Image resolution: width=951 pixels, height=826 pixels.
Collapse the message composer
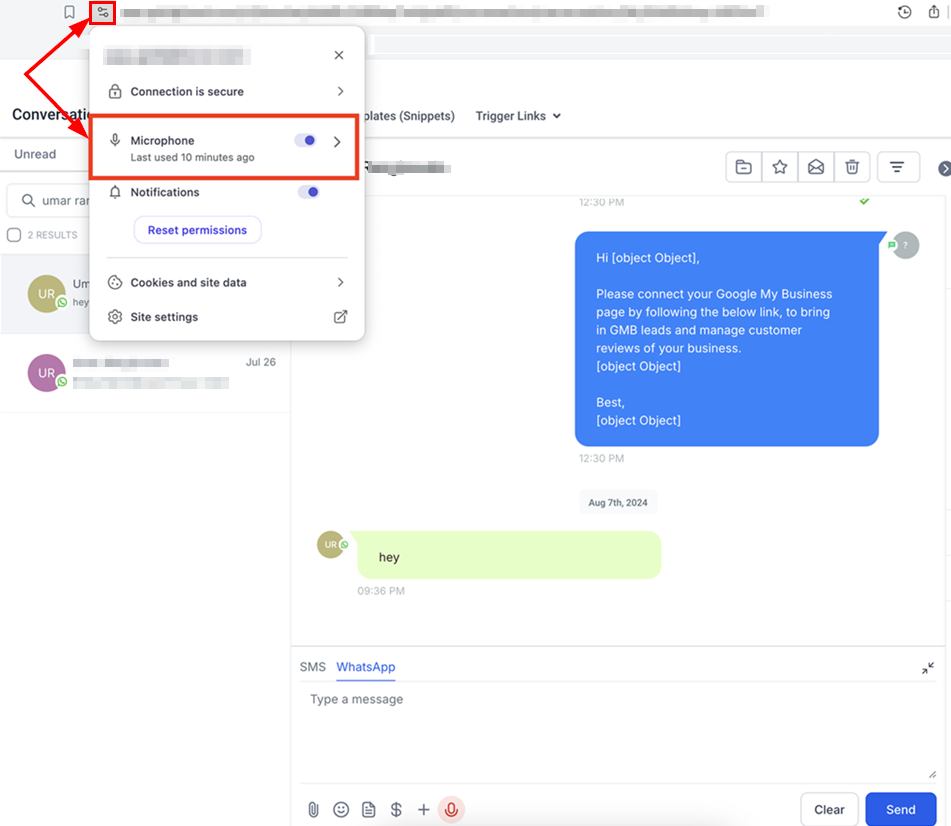point(928,668)
